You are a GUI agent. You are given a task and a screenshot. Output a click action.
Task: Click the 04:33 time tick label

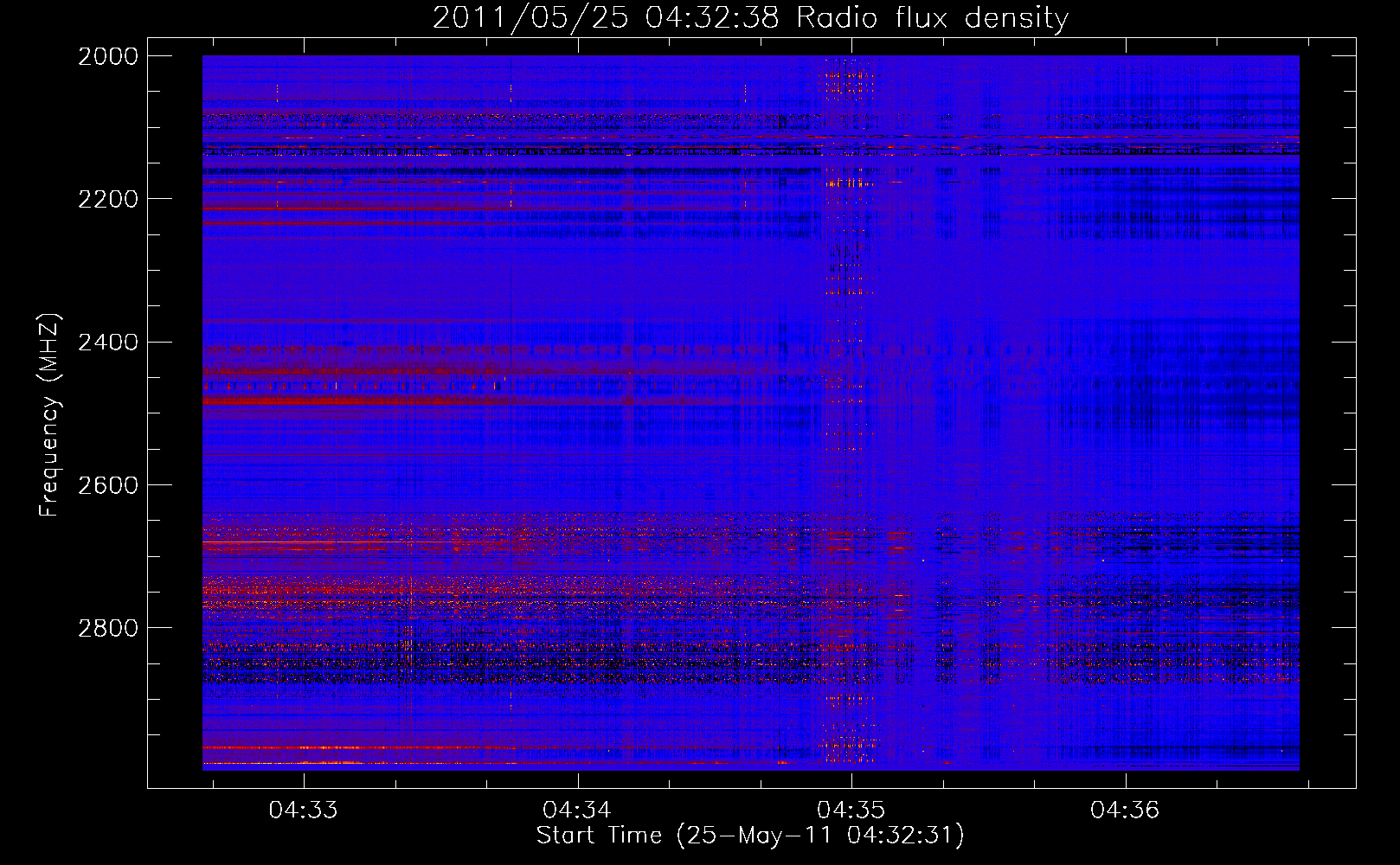[x=303, y=811]
